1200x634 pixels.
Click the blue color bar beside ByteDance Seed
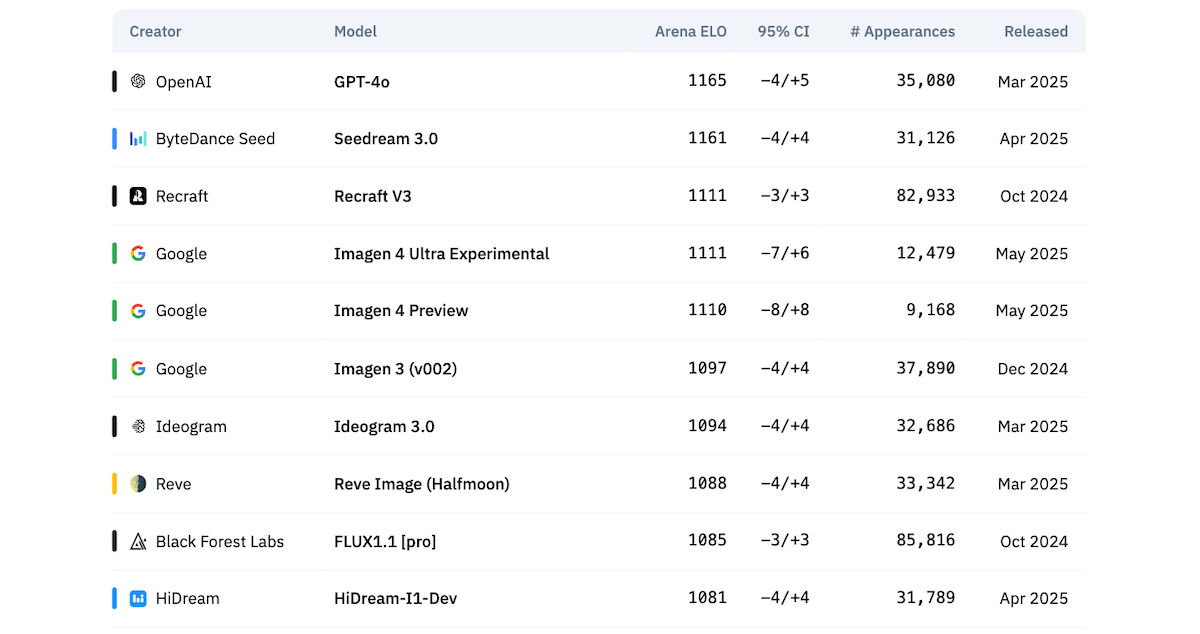[x=114, y=139]
